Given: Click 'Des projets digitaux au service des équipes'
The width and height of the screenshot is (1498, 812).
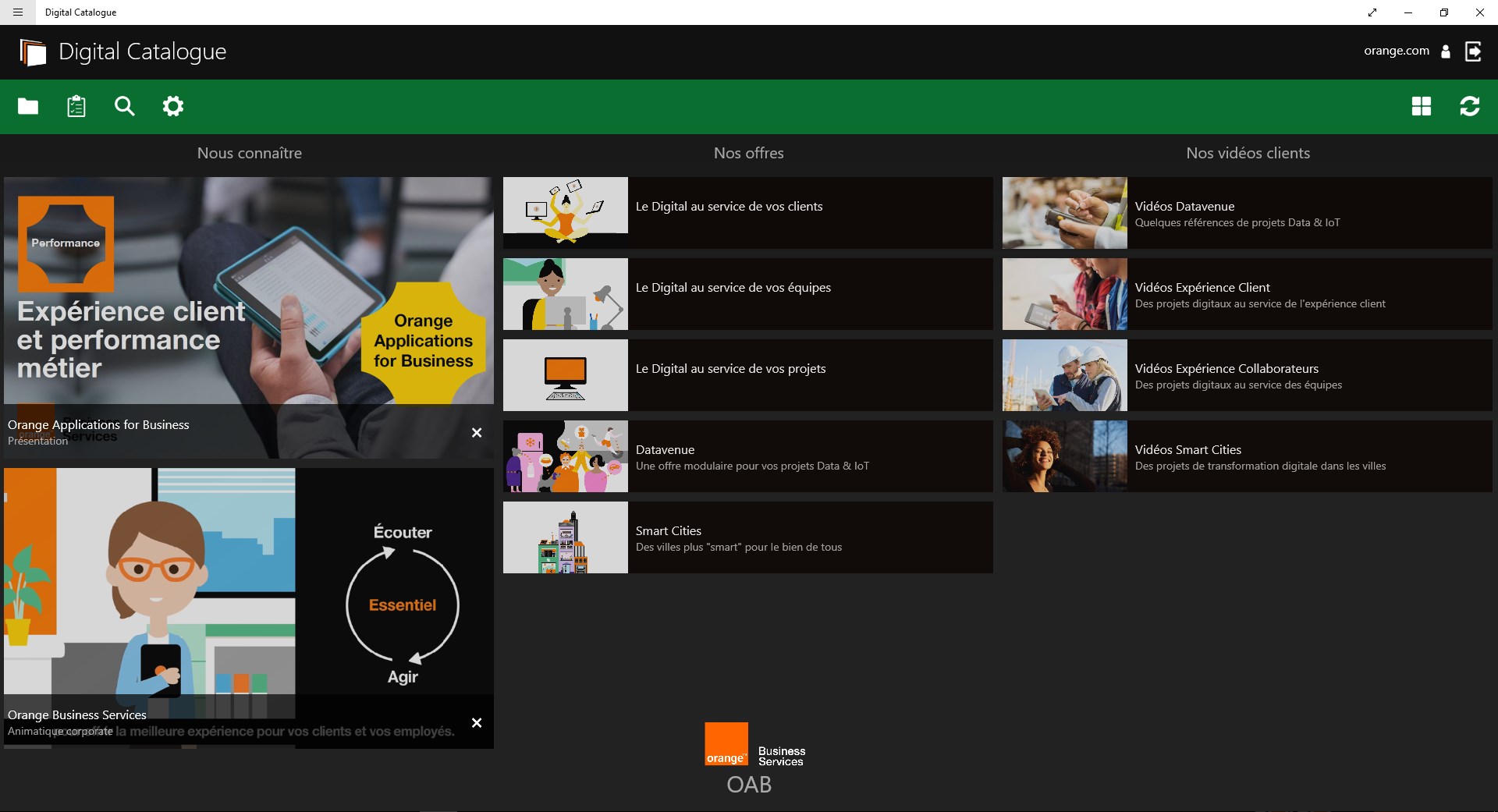Looking at the screenshot, I should pyautogui.click(x=1239, y=385).
